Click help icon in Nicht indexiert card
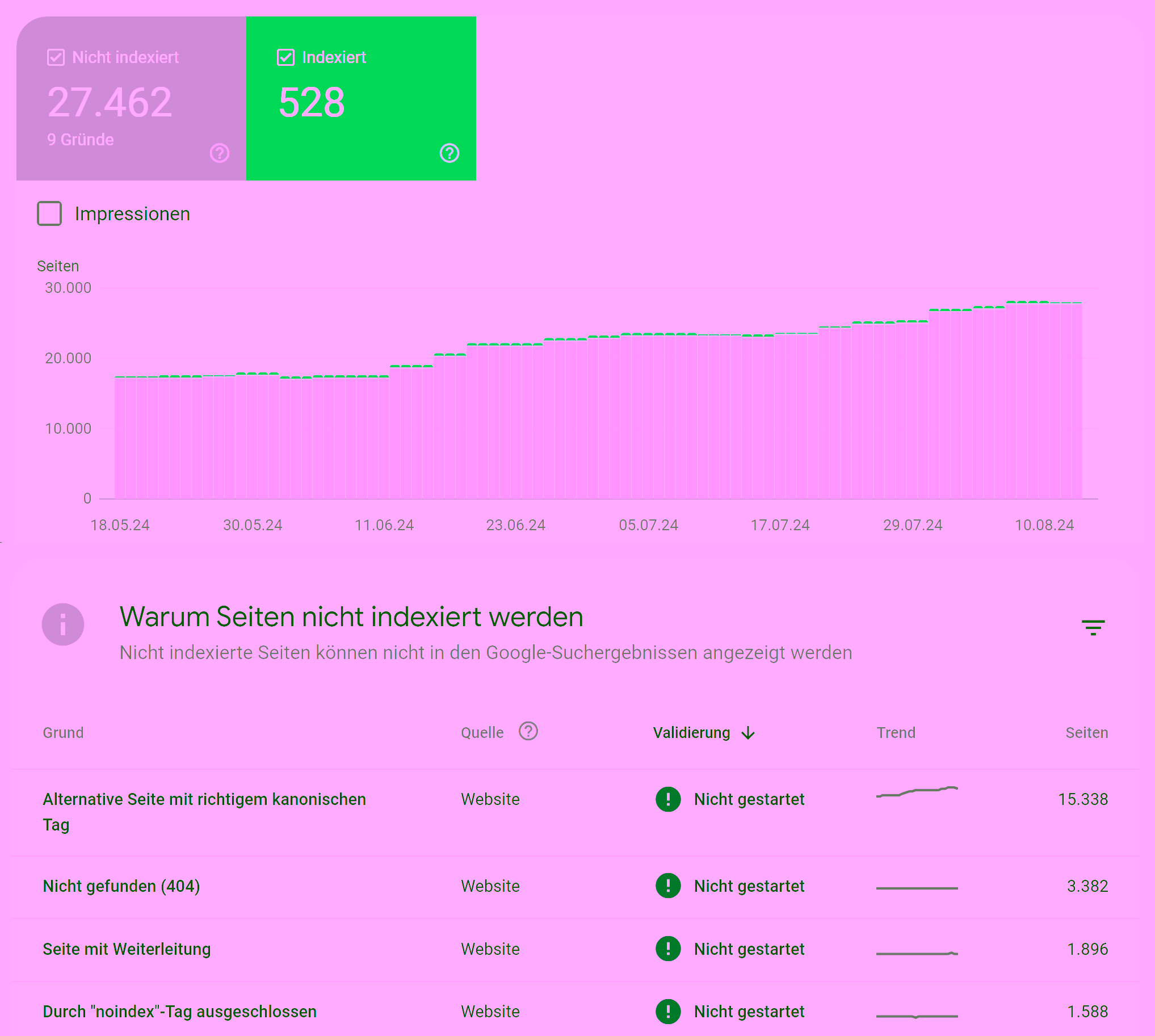This screenshot has width=1155, height=1036. pos(219,153)
